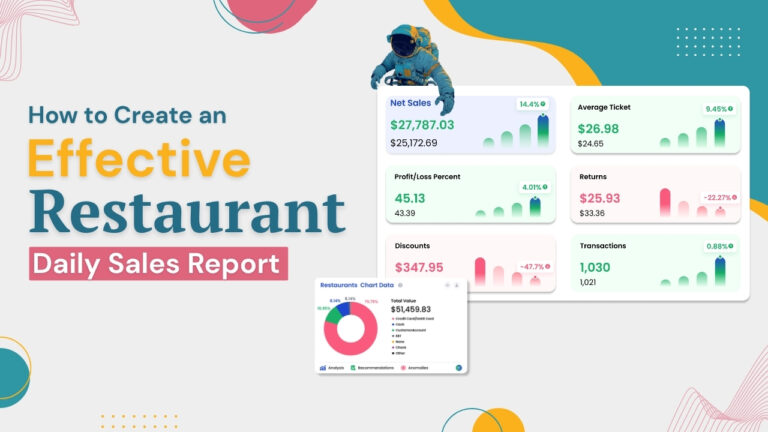Click the $33.36 previous Returns value
This screenshot has width=768, height=432.
(592, 213)
